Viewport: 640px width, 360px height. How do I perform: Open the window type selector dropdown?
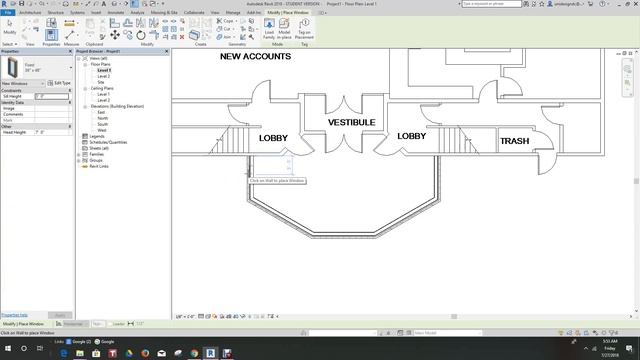click(71, 67)
